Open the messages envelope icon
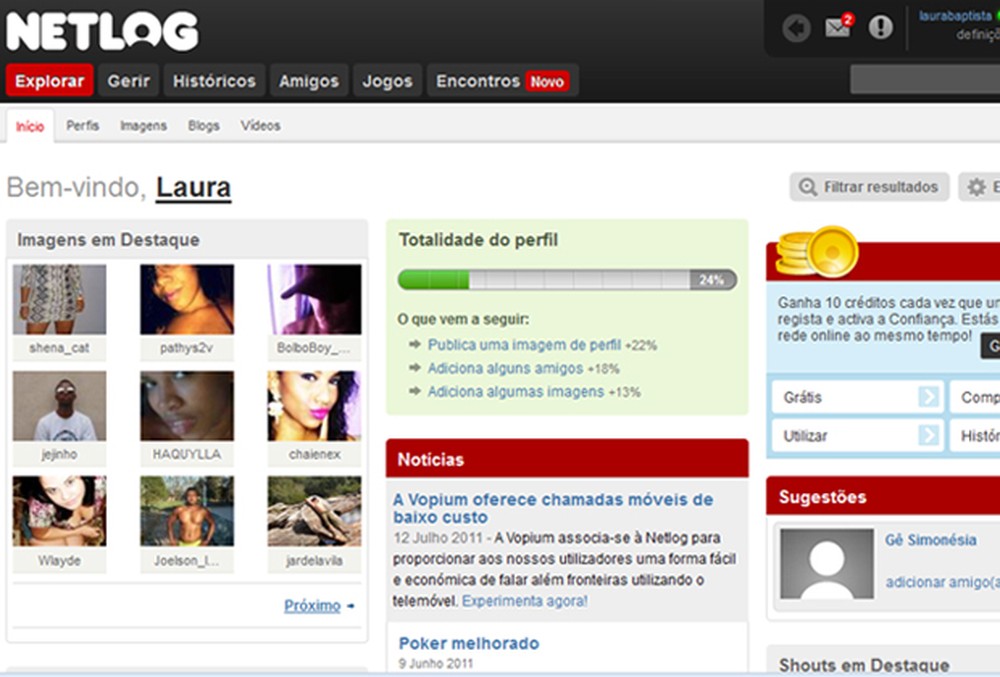This screenshot has width=1000, height=677. coord(837,27)
